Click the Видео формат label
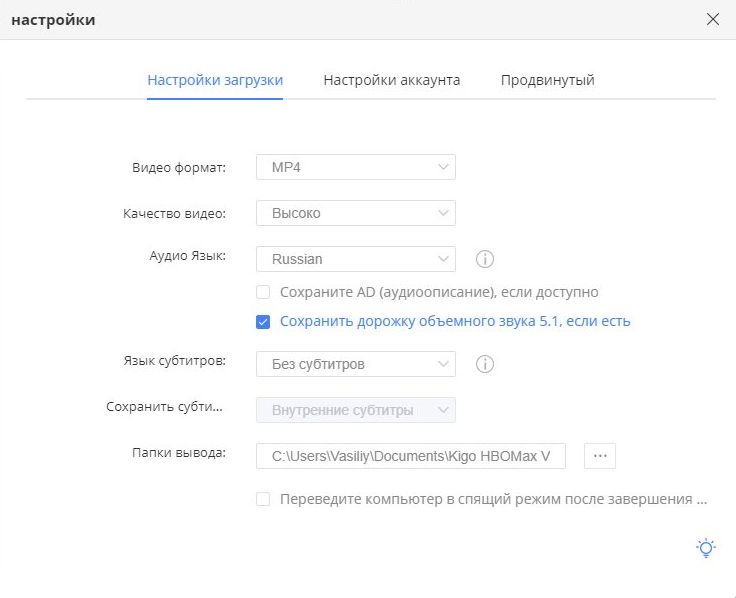 [179, 168]
